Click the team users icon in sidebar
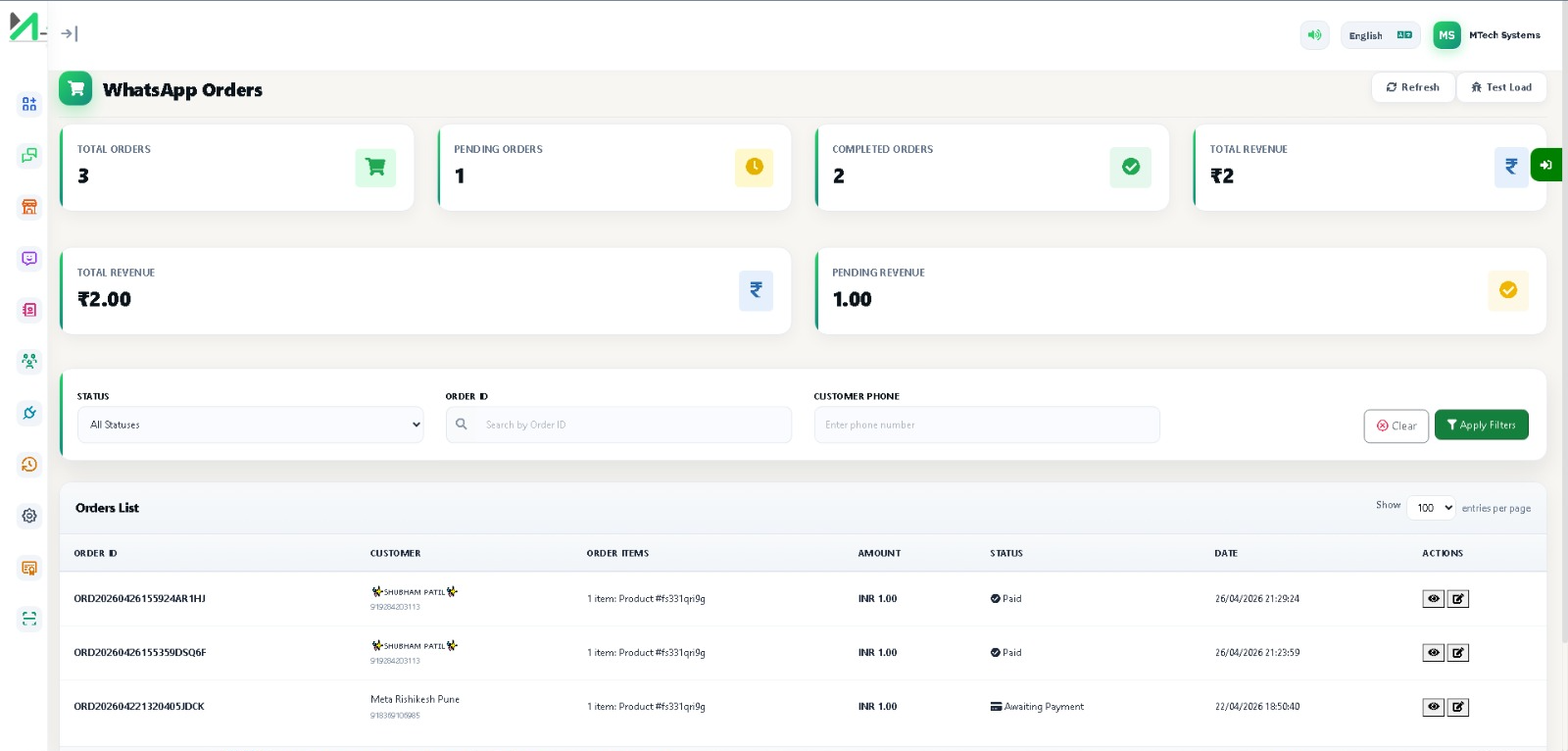Viewport: 1568px width, 751px height. click(x=29, y=361)
